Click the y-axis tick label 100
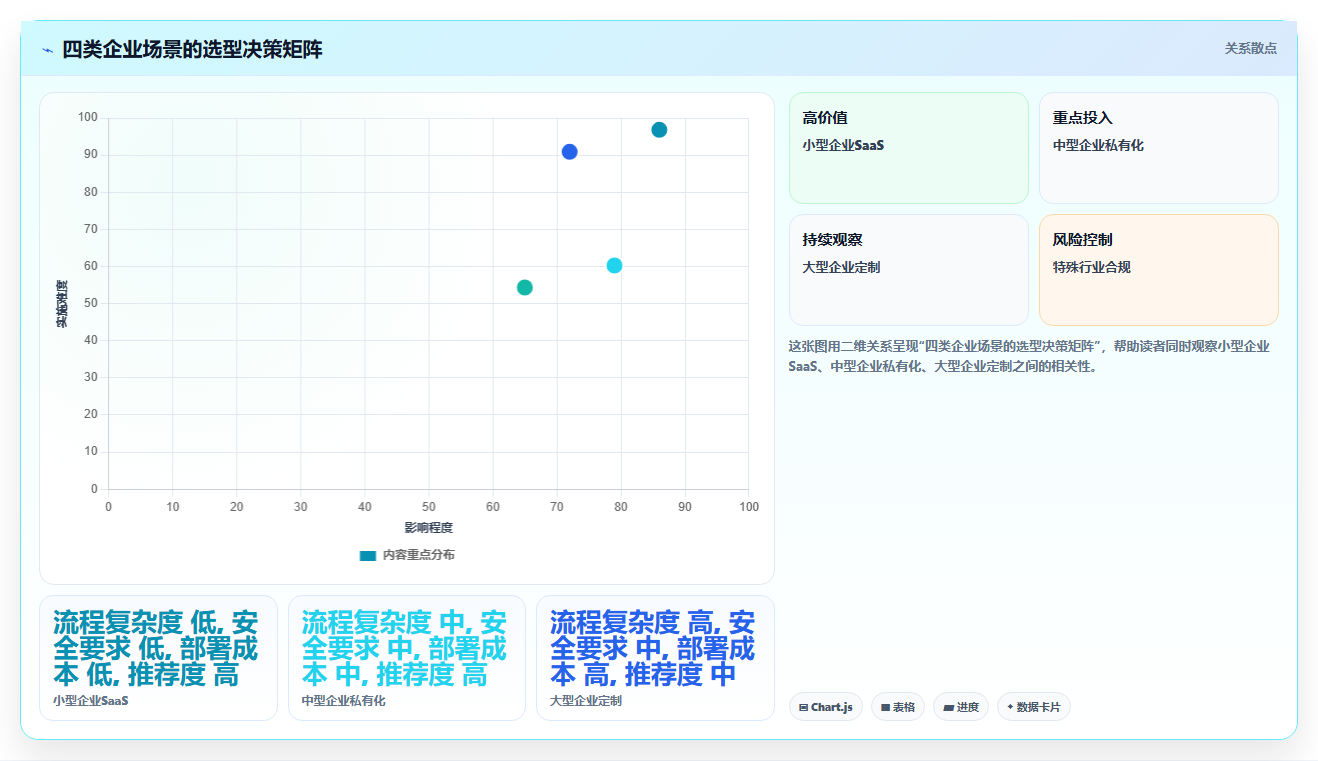The image size is (1318, 761). 88,118
